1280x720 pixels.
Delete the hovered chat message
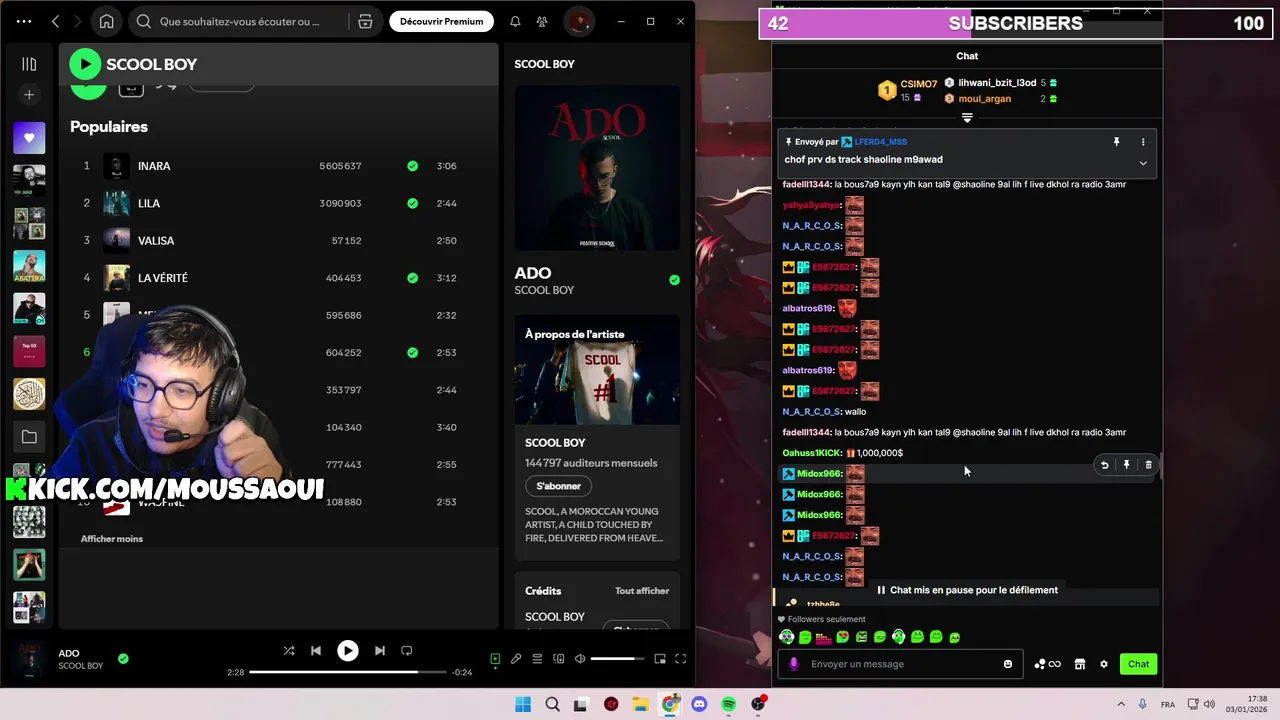[x=1148, y=465]
